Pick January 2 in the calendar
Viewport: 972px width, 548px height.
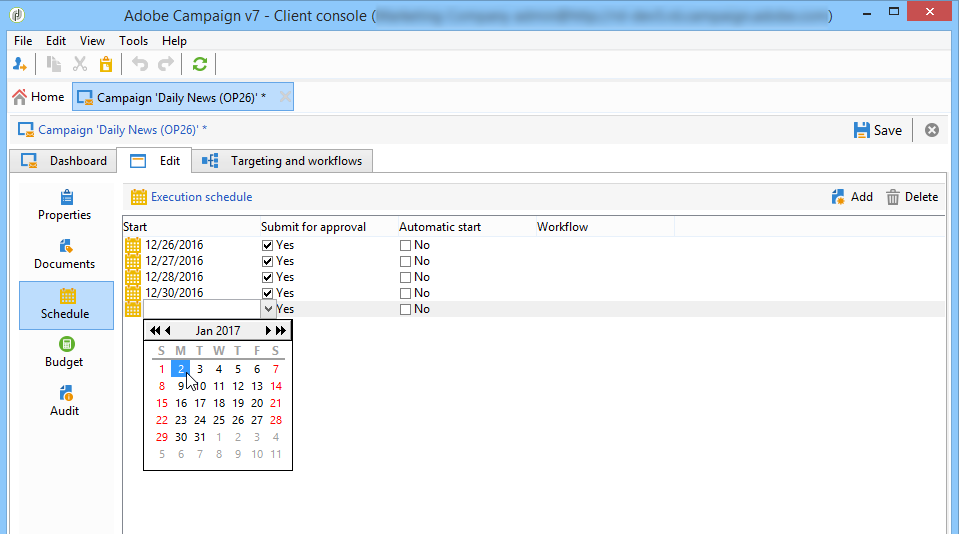tap(180, 369)
